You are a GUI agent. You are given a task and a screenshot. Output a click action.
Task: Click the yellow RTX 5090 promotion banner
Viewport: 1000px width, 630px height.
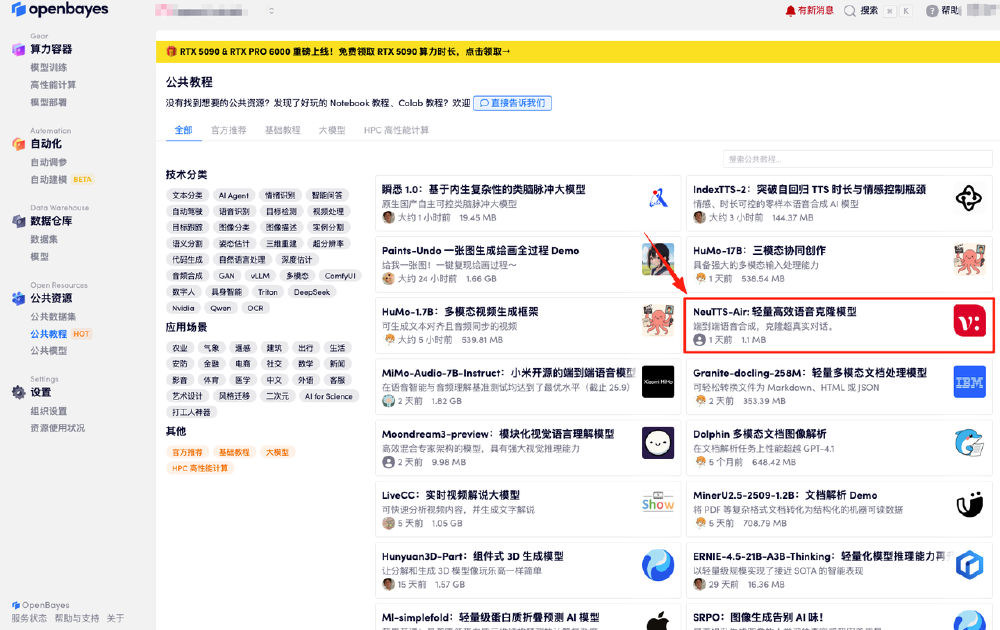coord(577,52)
